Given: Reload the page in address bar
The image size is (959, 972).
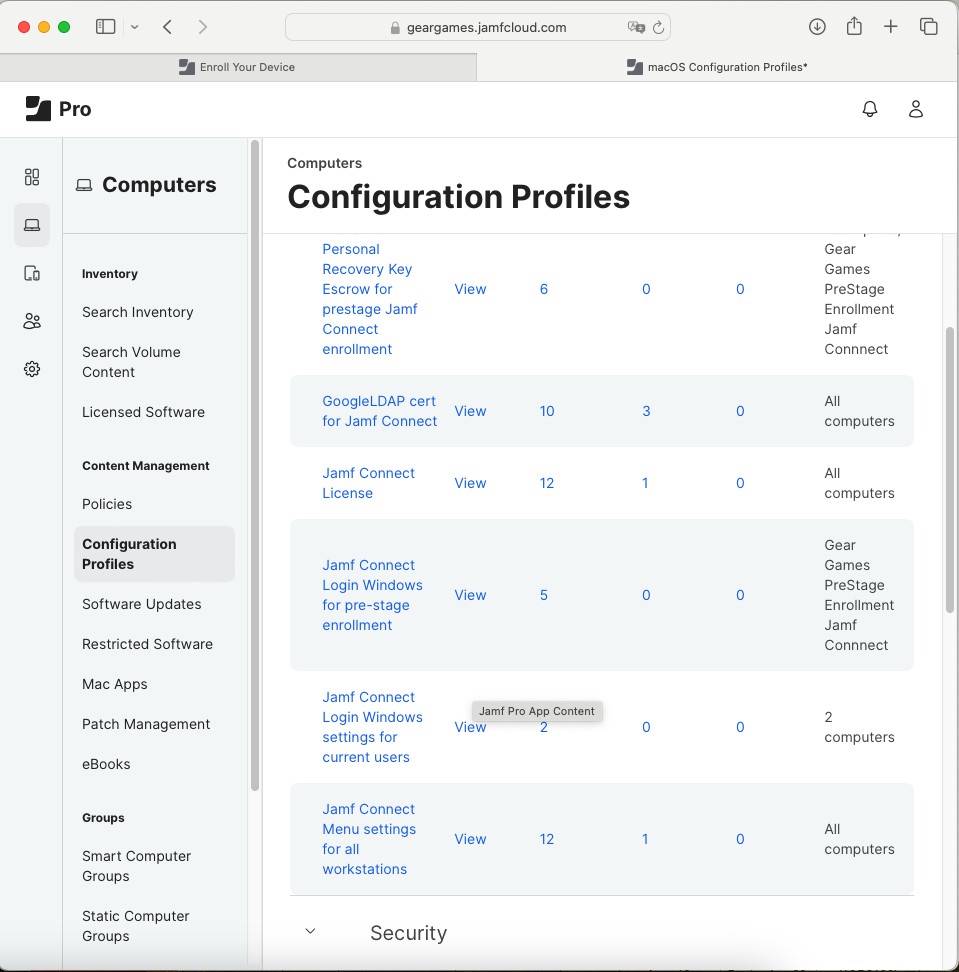Looking at the screenshot, I should pyautogui.click(x=658, y=28).
